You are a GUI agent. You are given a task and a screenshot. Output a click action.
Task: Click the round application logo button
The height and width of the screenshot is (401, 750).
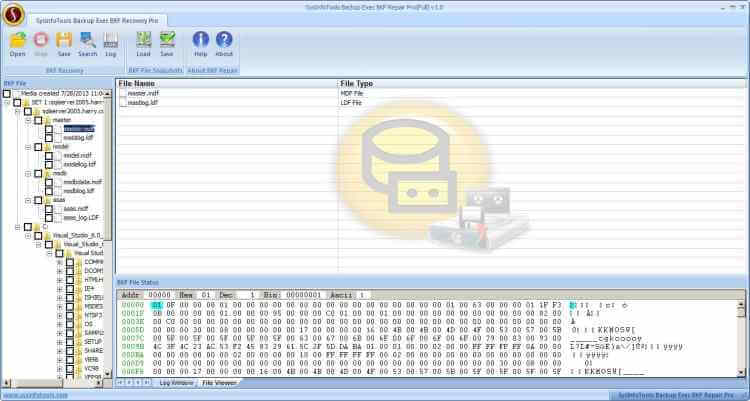tap(13, 14)
